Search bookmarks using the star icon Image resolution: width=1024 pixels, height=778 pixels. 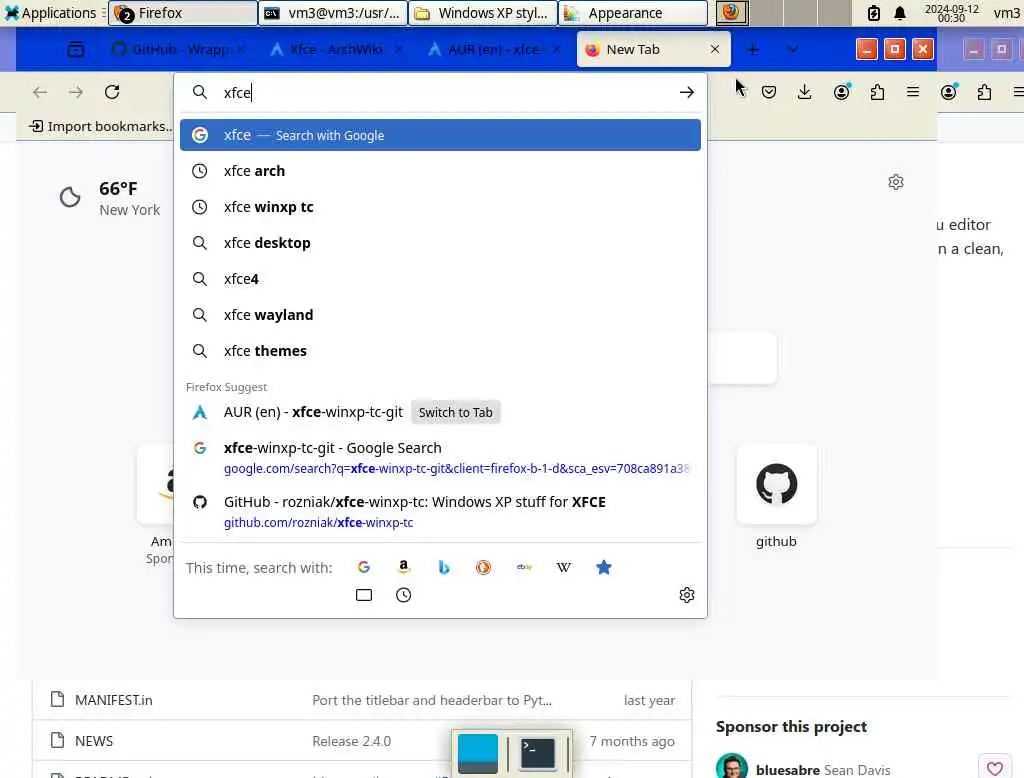(x=603, y=567)
